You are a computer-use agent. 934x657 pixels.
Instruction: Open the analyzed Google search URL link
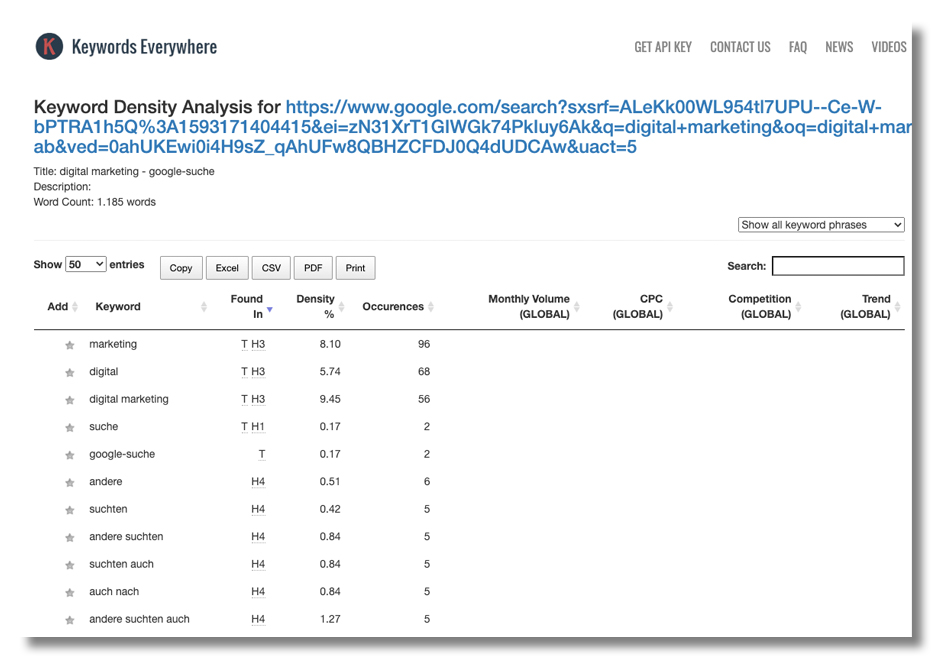472,127
